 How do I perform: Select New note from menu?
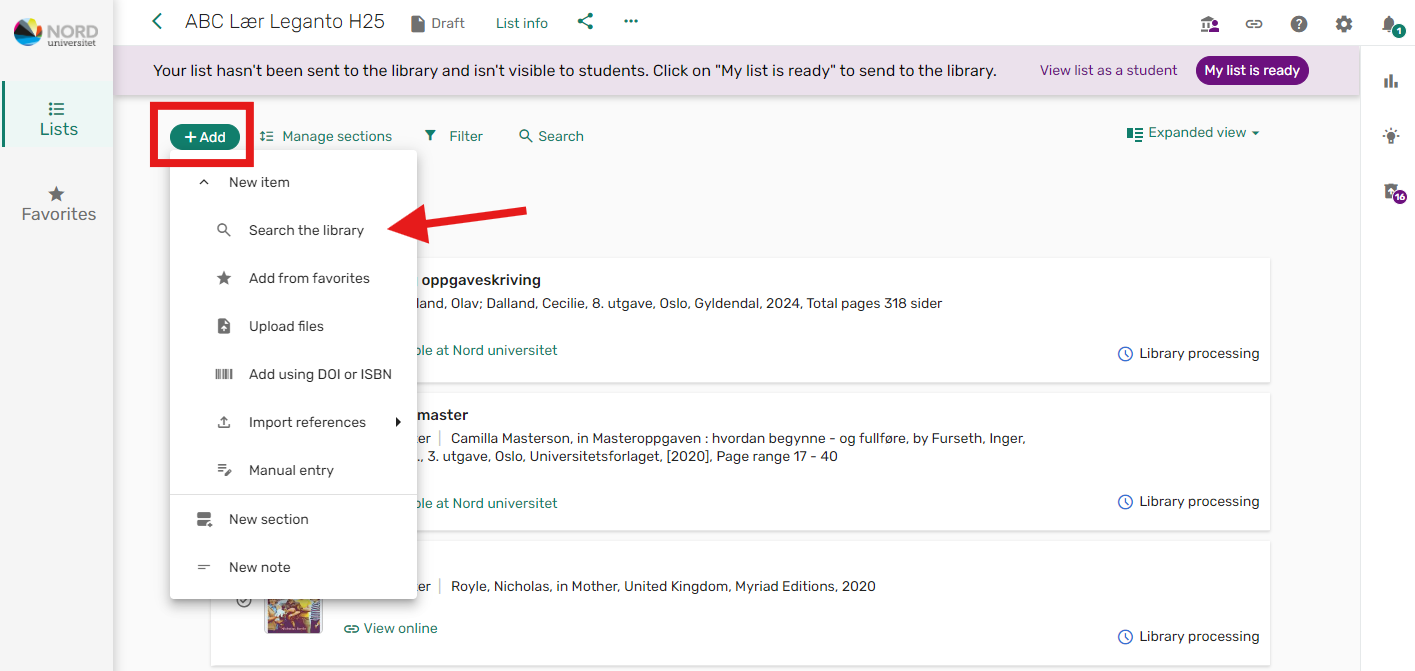tap(293, 567)
